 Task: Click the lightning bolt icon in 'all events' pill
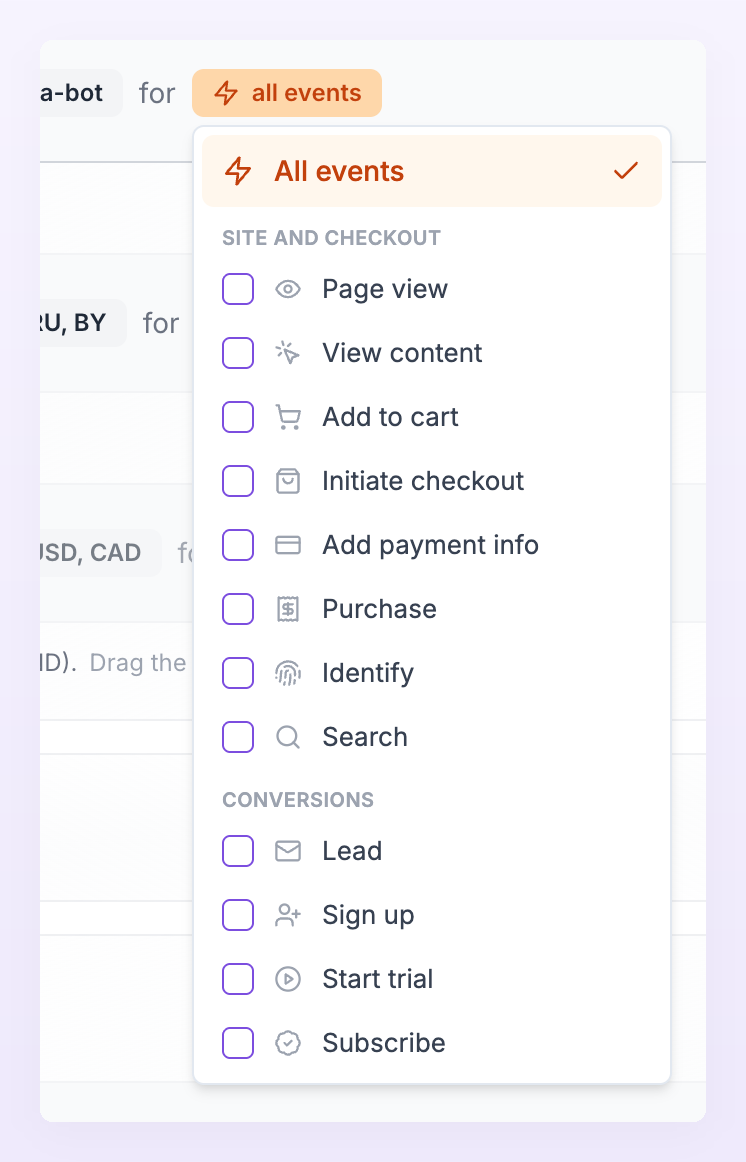(x=226, y=93)
